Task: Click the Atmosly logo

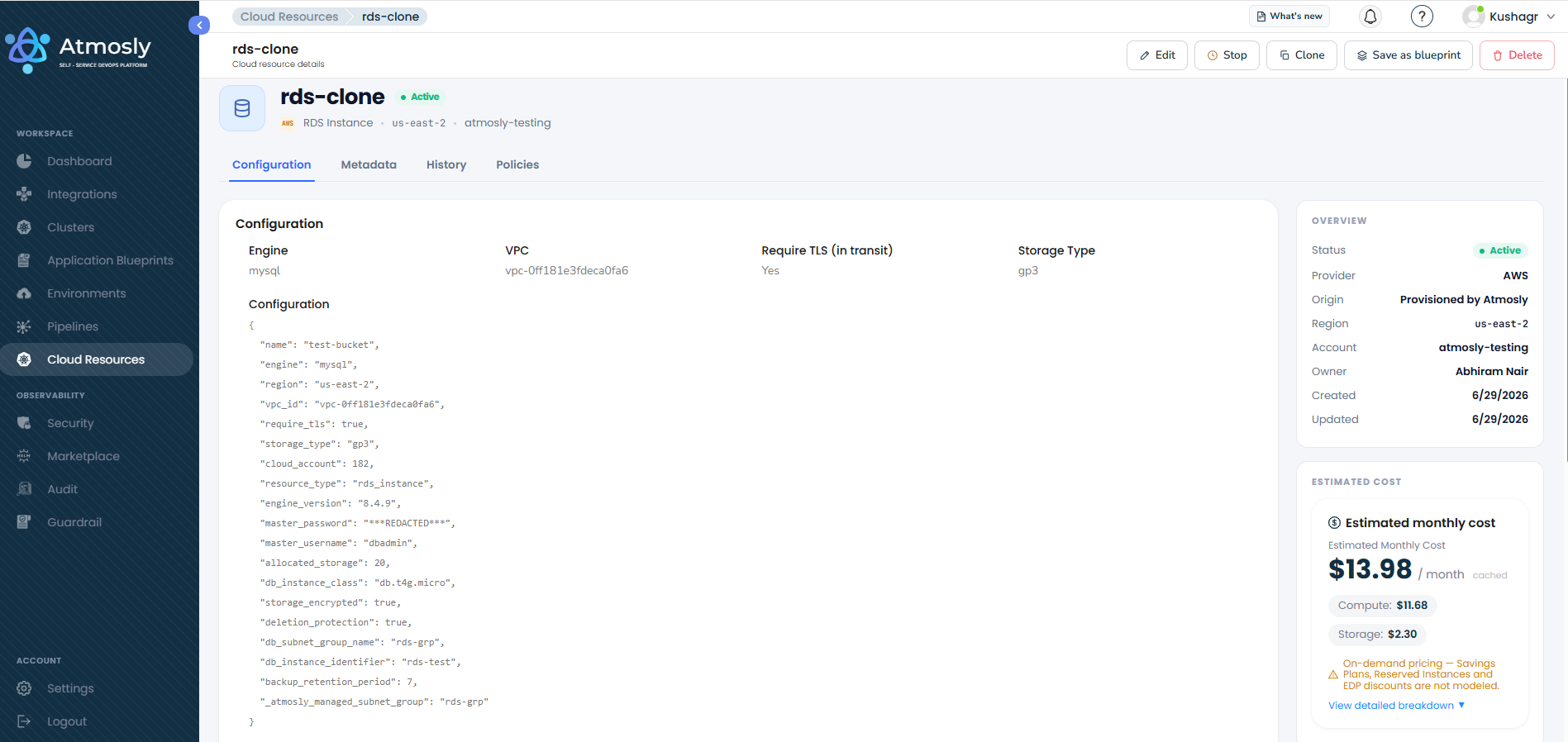Action: click(79, 50)
